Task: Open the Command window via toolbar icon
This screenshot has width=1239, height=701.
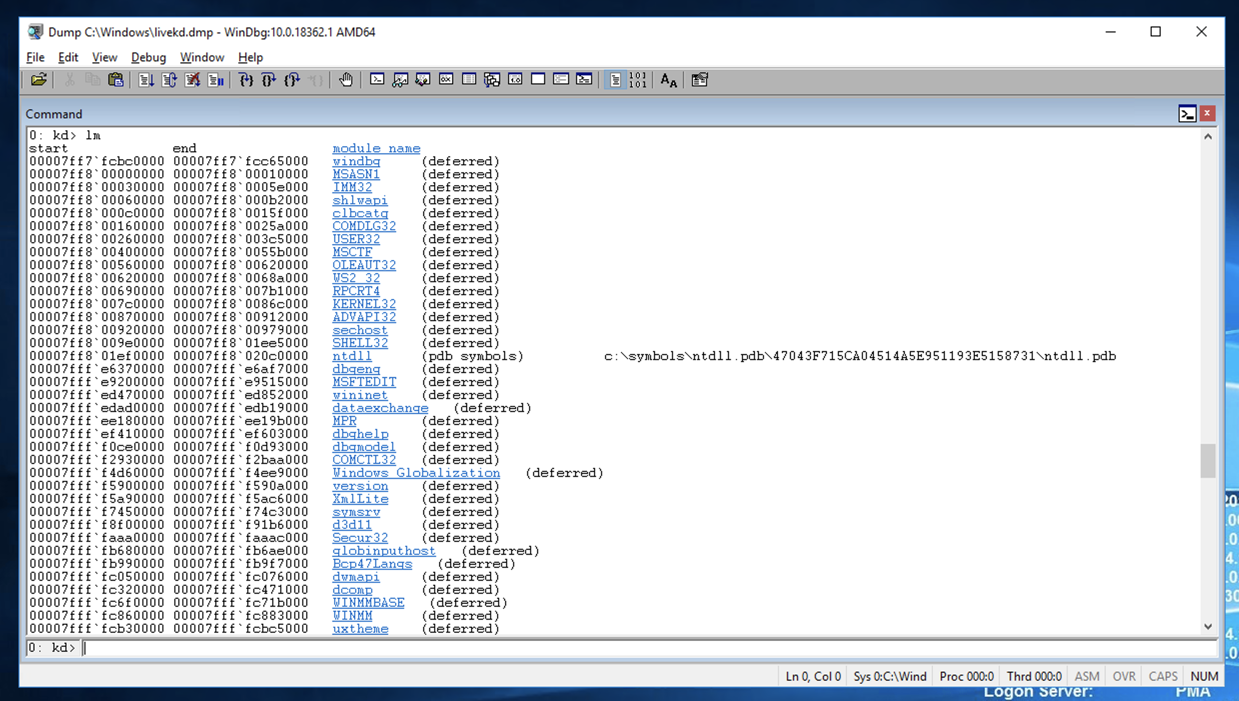Action: point(377,80)
